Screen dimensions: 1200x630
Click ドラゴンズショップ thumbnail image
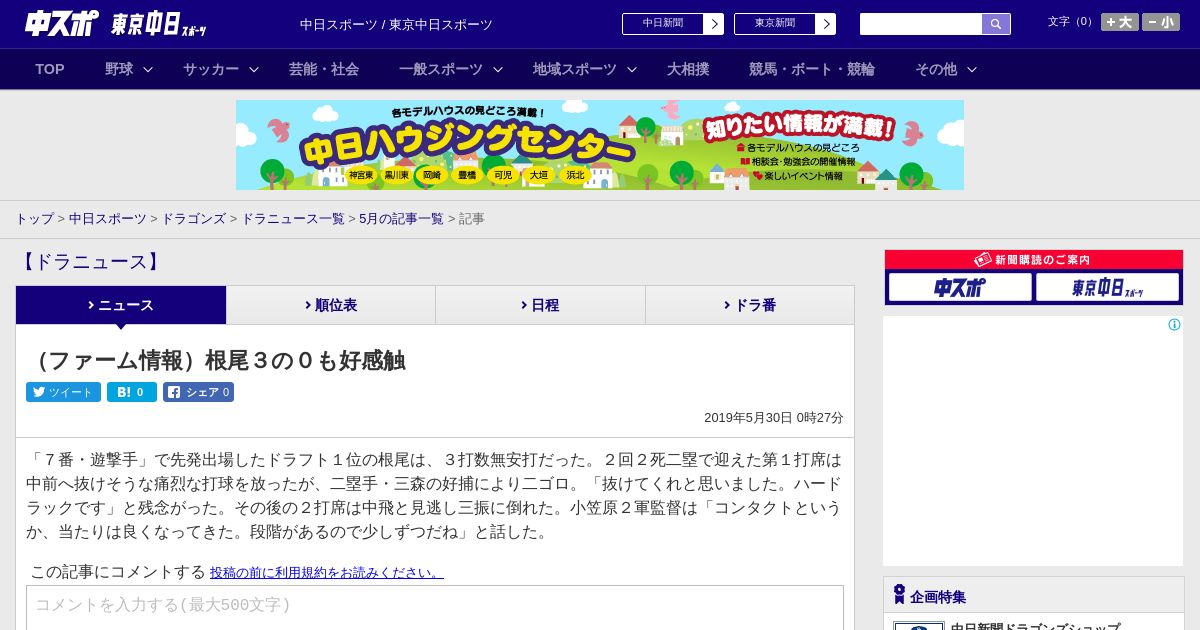pos(919,626)
